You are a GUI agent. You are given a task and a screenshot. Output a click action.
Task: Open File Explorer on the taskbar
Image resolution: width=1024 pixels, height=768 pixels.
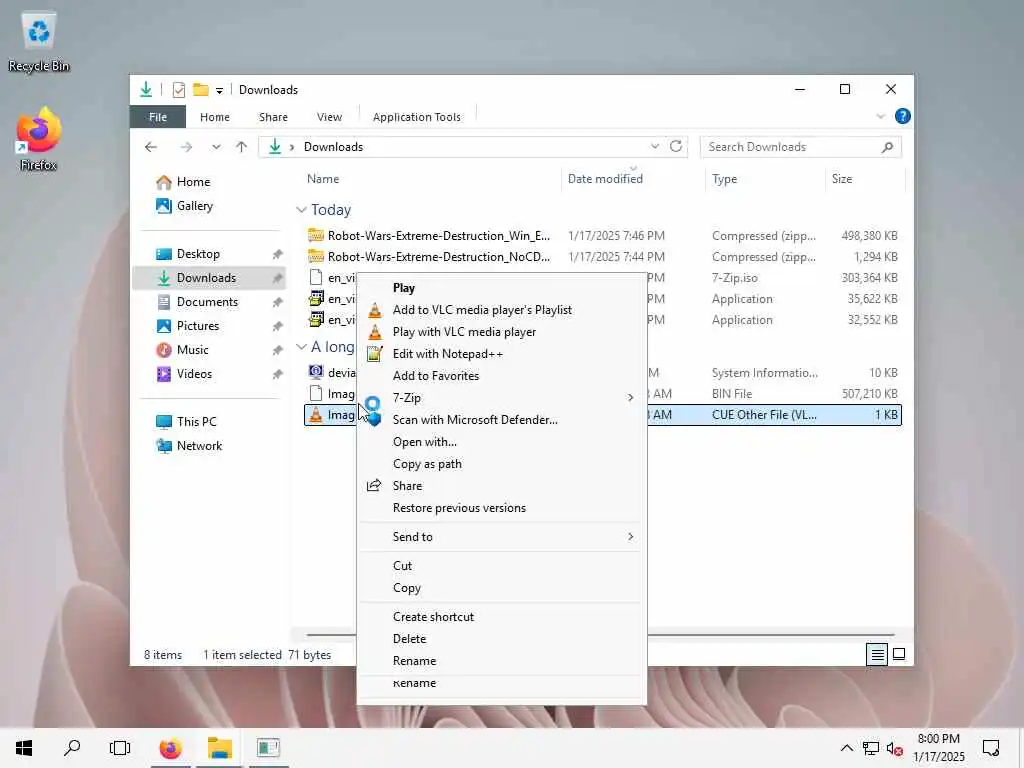tap(220, 748)
